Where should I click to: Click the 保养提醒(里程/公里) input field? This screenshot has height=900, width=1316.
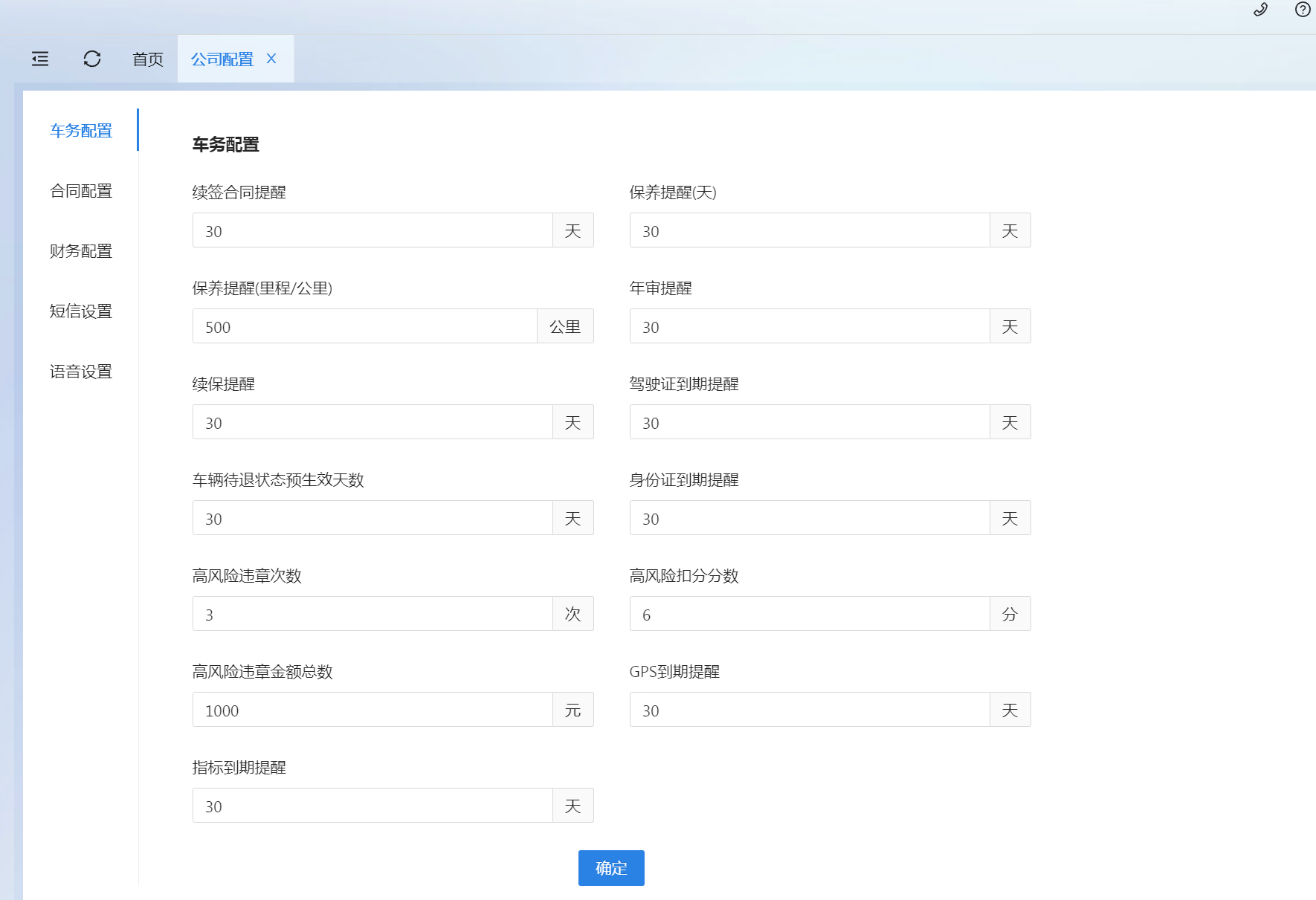365,326
